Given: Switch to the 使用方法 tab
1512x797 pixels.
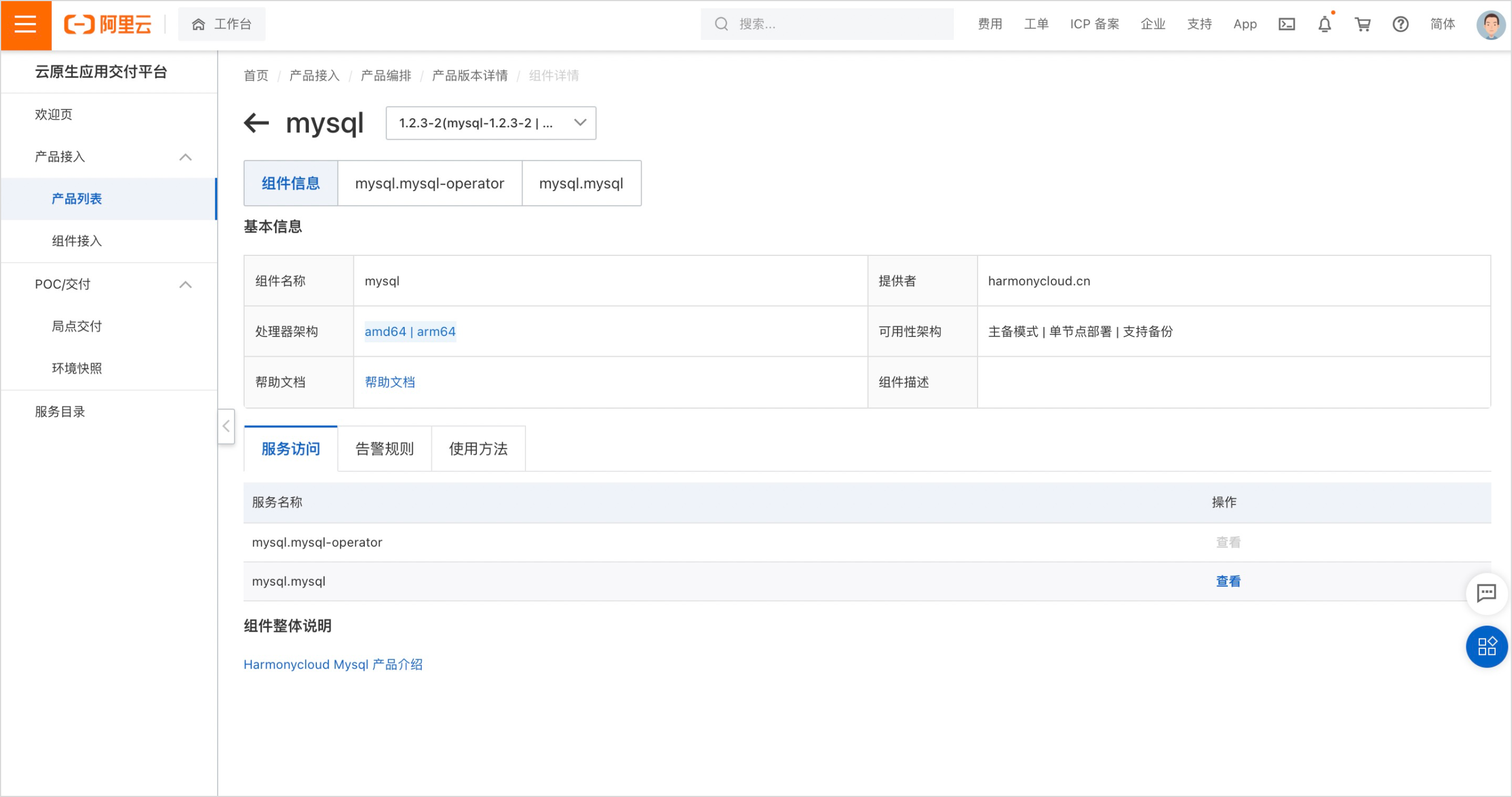Looking at the screenshot, I should [x=479, y=449].
